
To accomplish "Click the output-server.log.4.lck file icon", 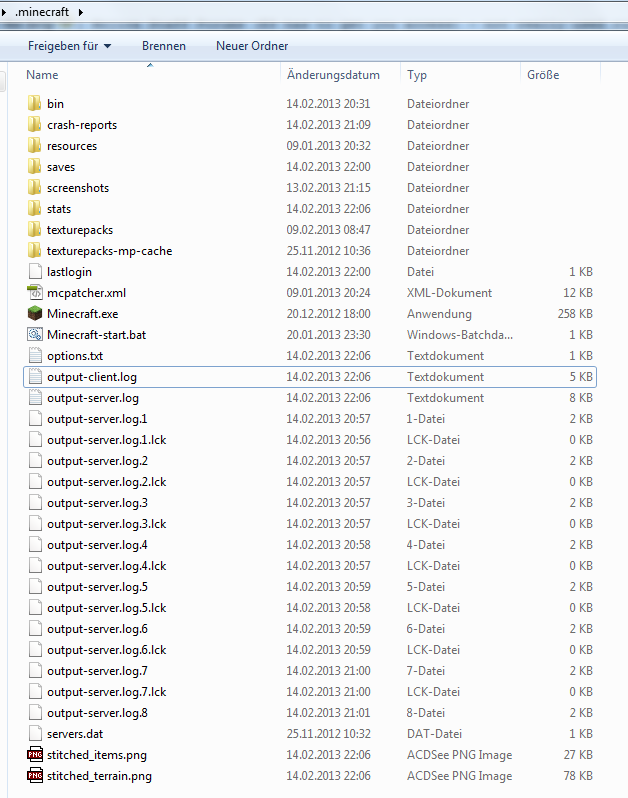I will 35,565.
